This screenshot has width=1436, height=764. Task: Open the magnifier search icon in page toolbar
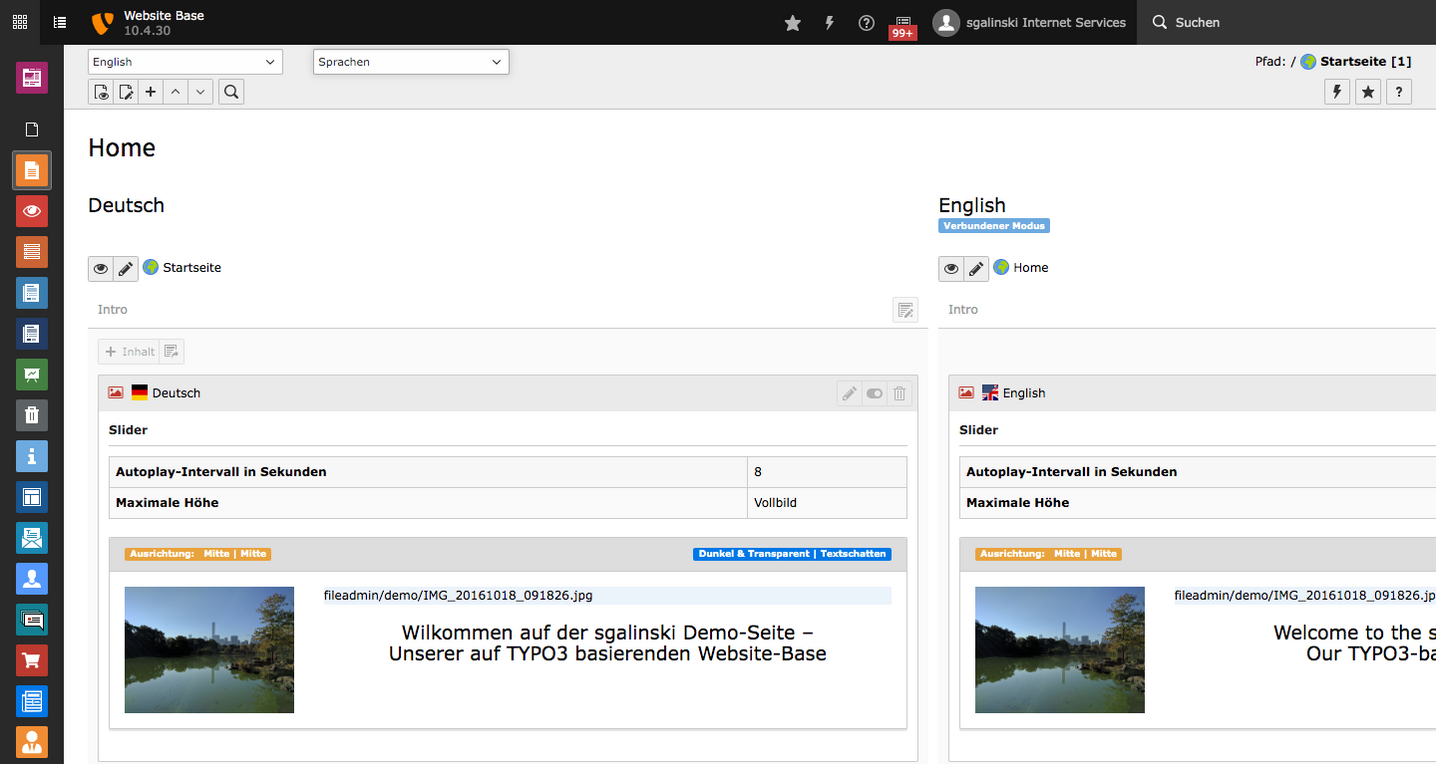230,91
